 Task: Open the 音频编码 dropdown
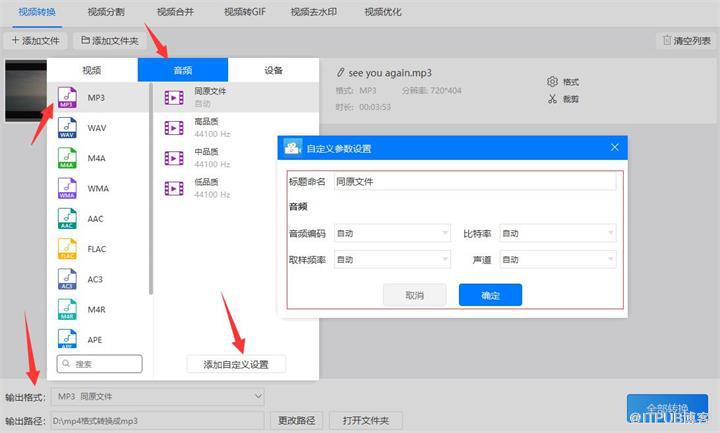tap(393, 233)
